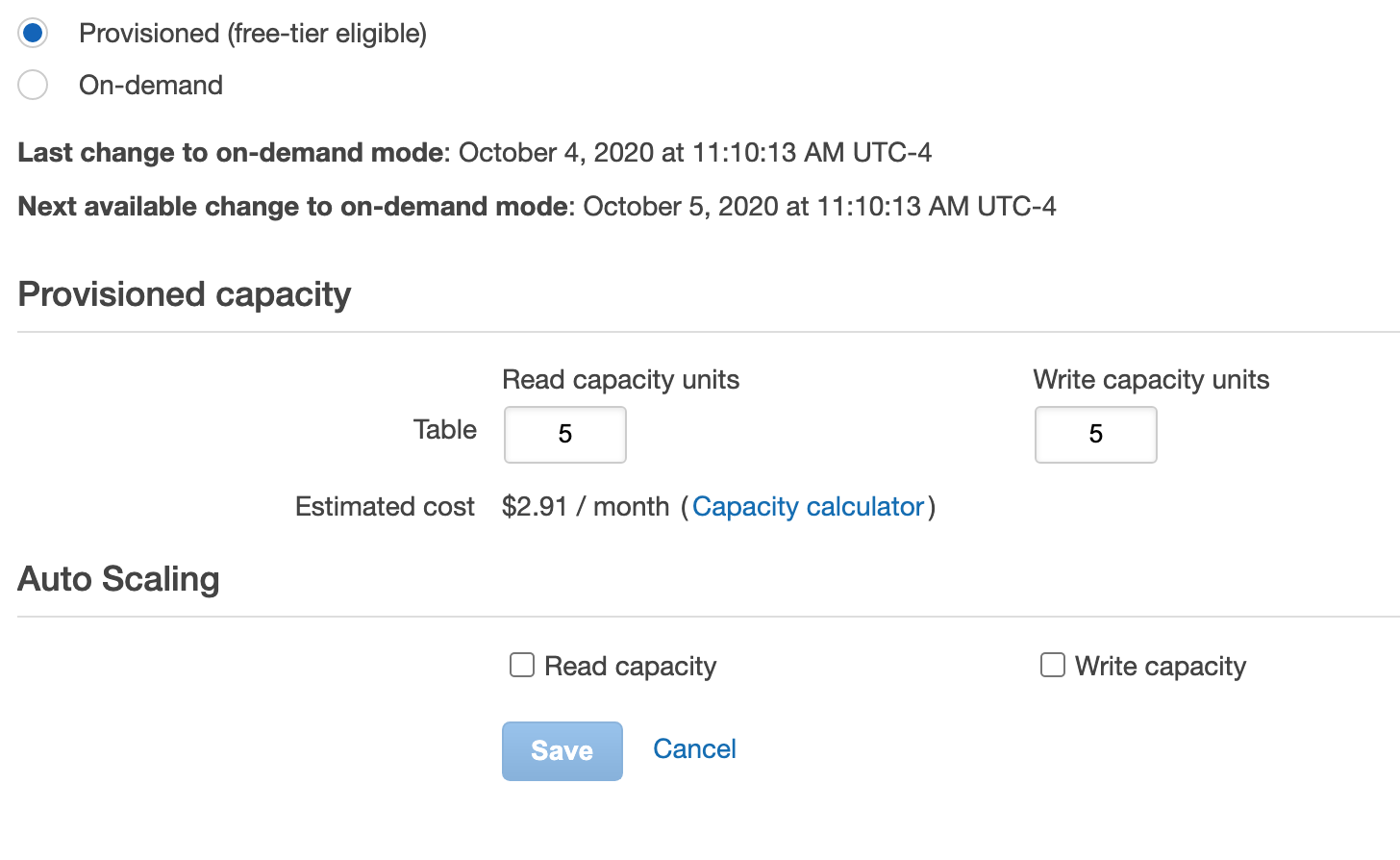Save the provisioned capacity settings
This screenshot has width=1400, height=860.
coord(562,750)
